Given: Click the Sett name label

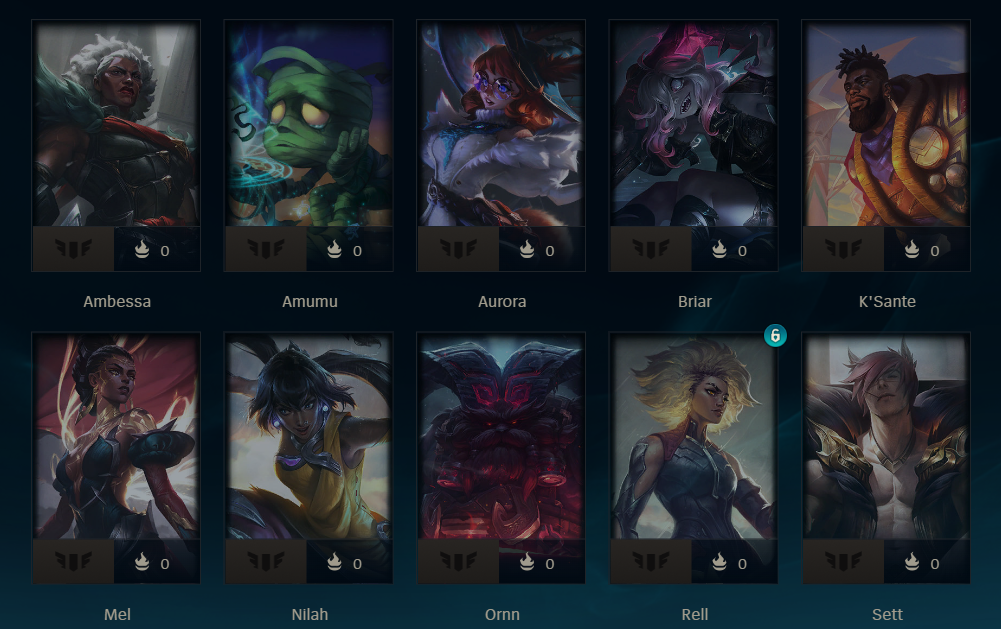Looking at the screenshot, I should (887, 614).
